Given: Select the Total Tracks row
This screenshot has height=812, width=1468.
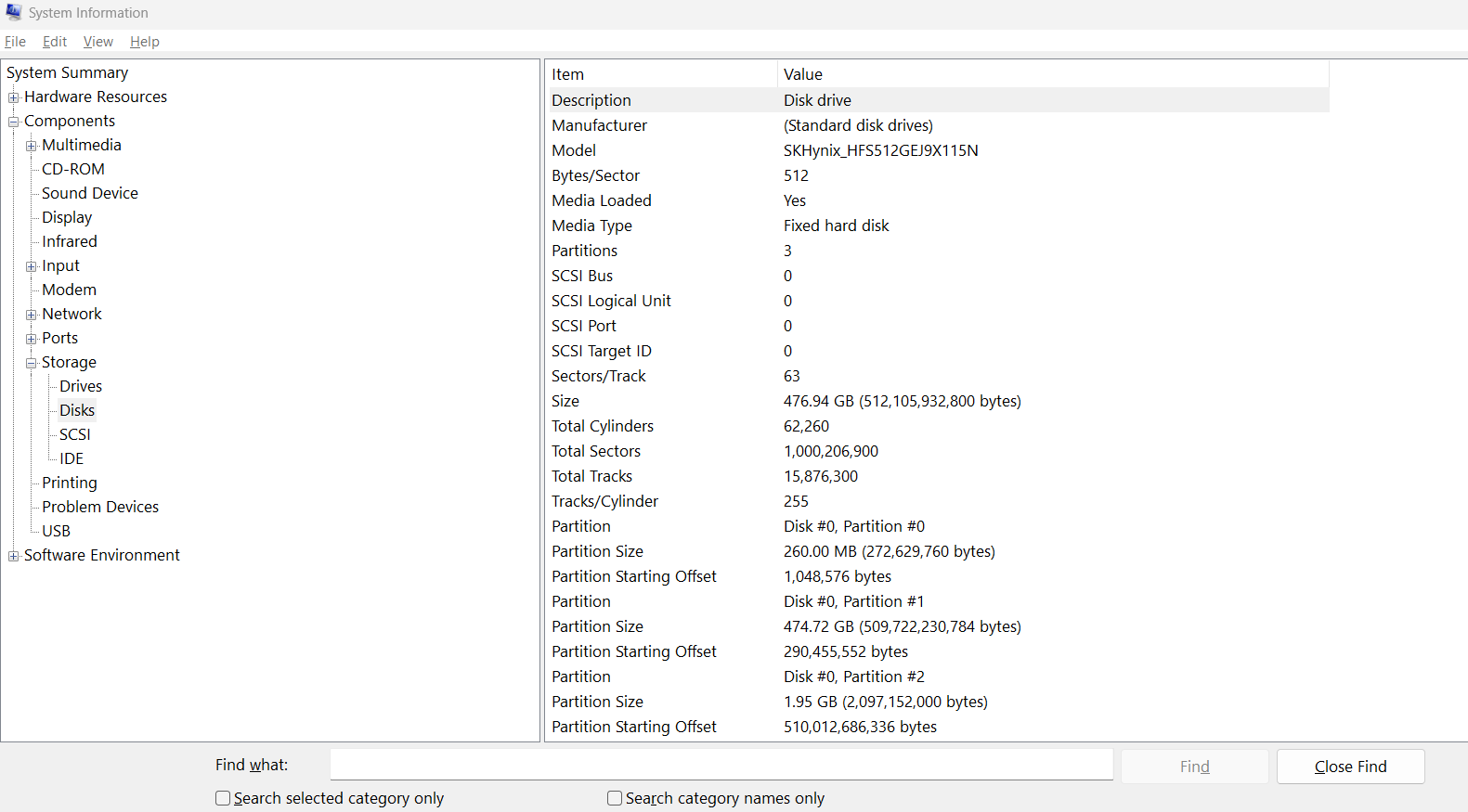Looking at the screenshot, I should pos(938,476).
